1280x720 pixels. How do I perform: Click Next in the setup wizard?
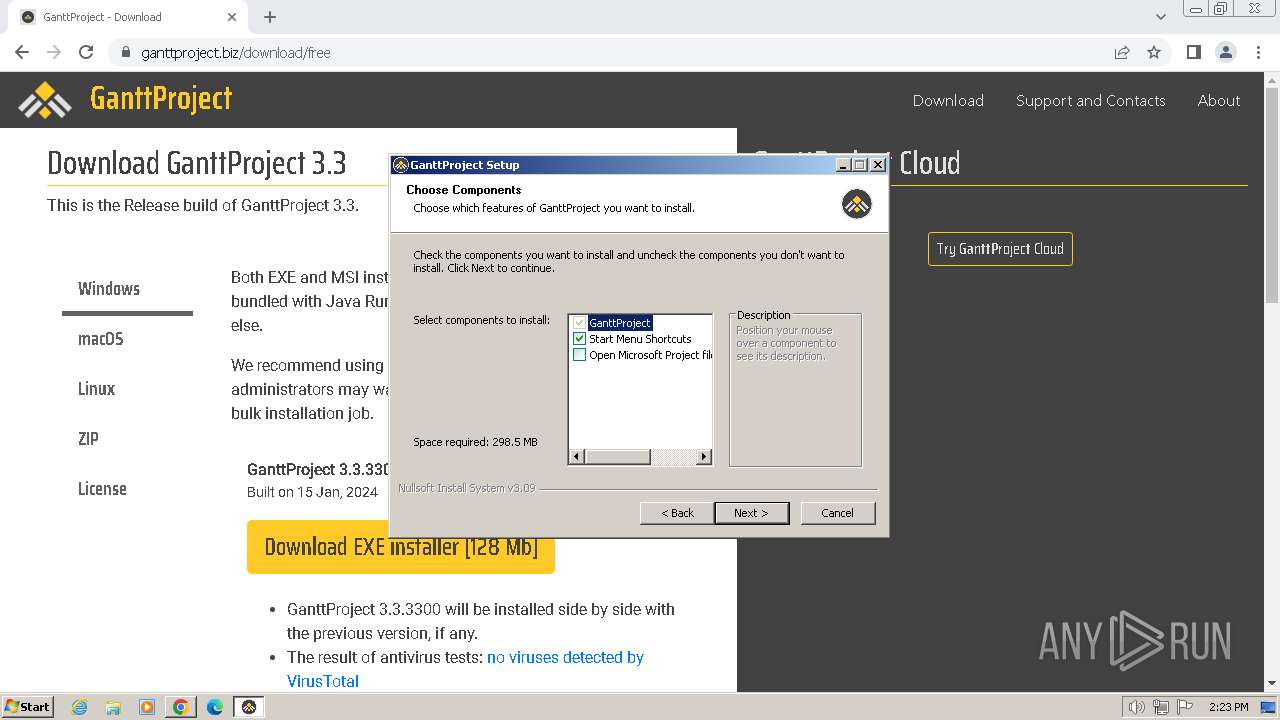[752, 513]
